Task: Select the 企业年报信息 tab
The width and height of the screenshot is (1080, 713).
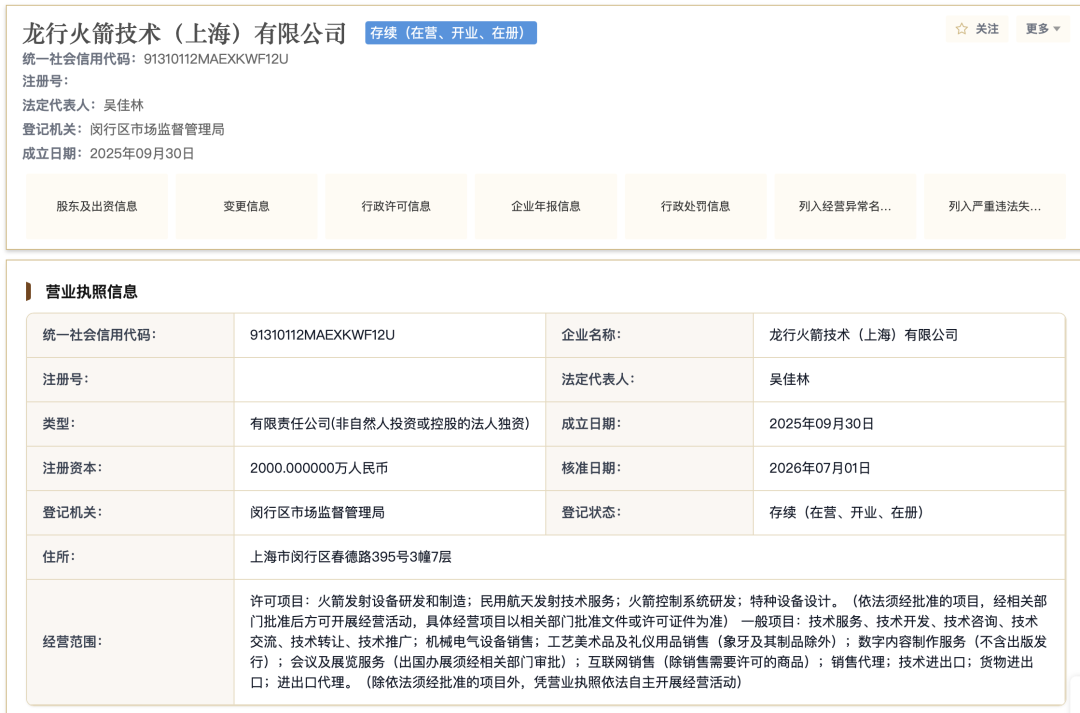Action: (x=546, y=206)
